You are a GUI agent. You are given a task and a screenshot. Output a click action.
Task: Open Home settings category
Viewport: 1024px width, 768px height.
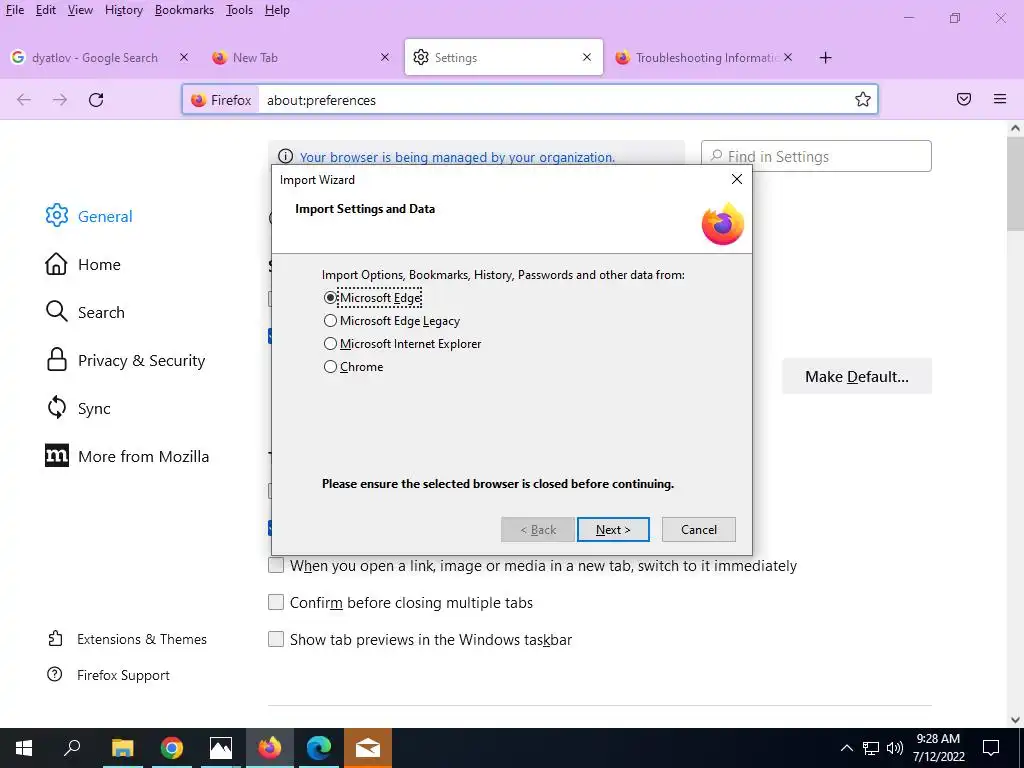83,264
